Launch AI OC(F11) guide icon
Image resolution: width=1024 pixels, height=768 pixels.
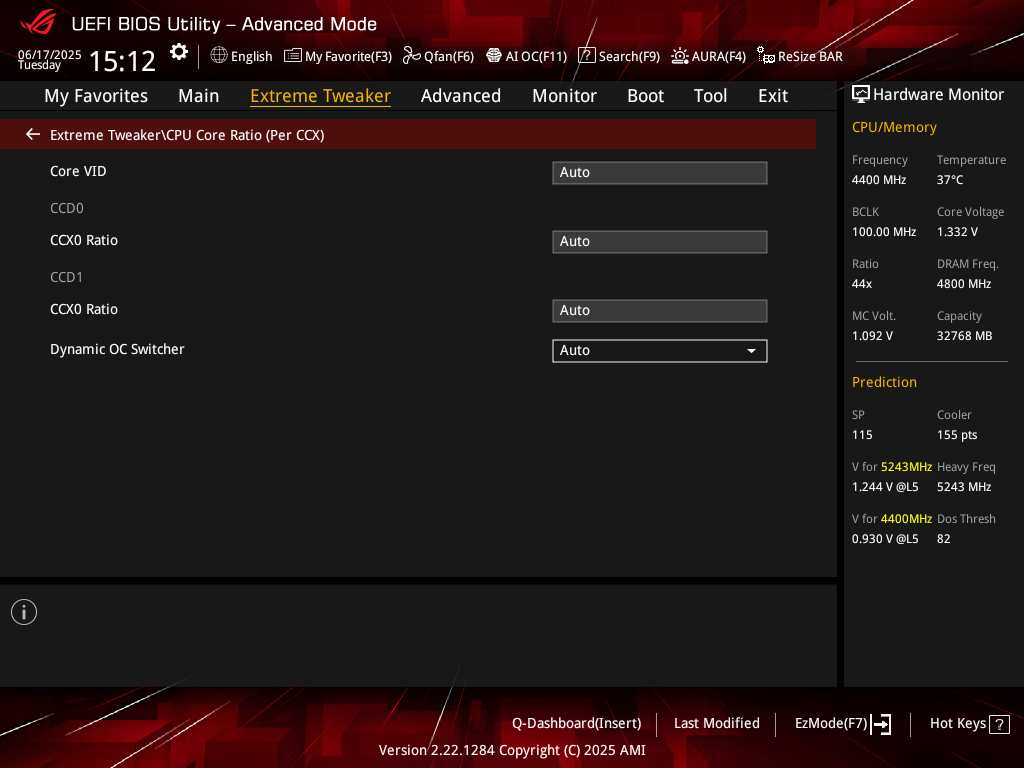[494, 56]
